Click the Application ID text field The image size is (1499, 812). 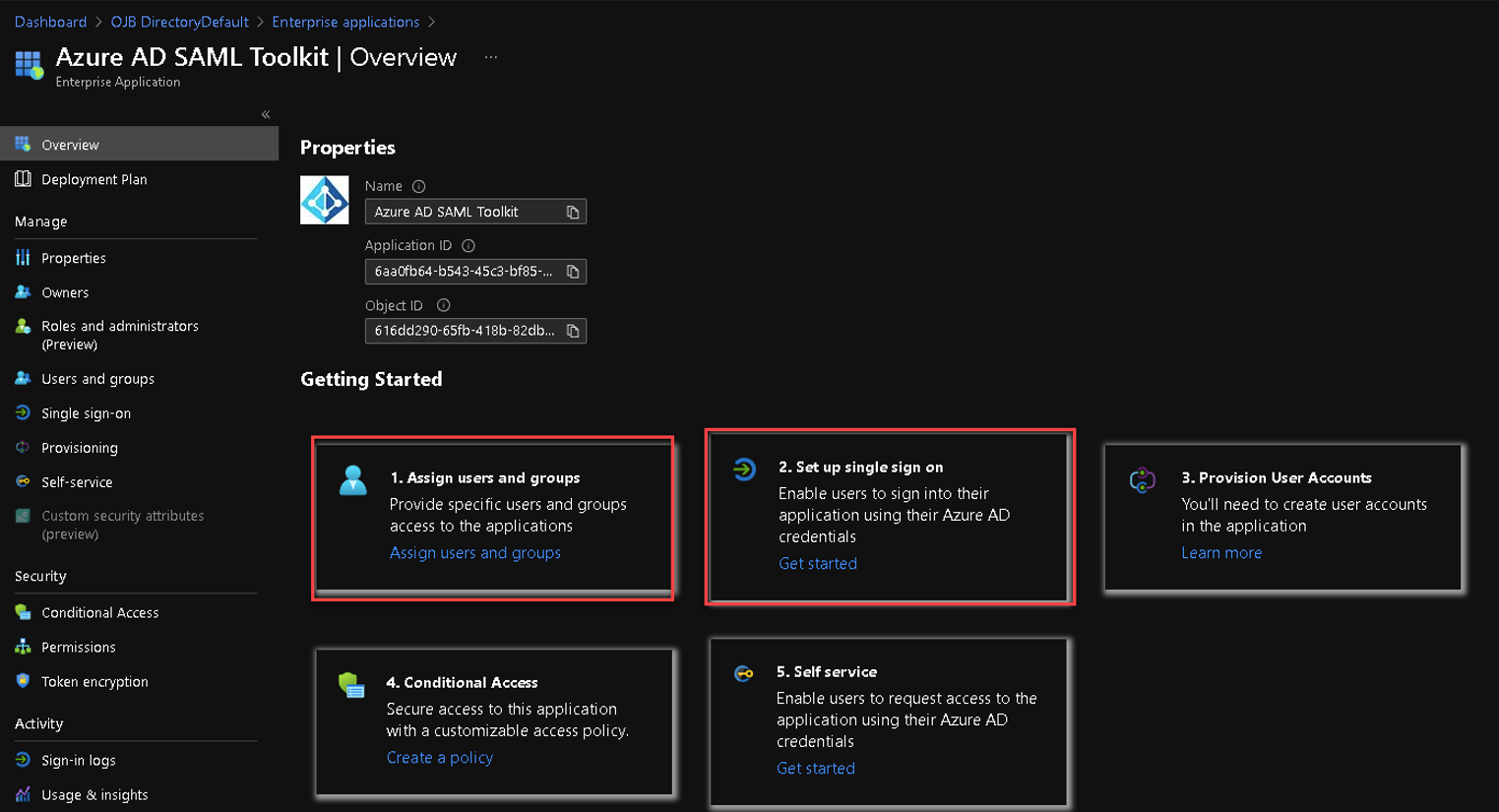pyautogui.click(x=475, y=272)
